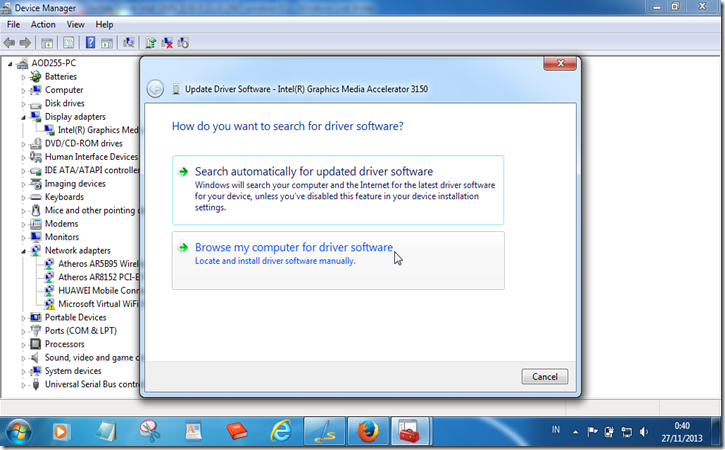Image resolution: width=725 pixels, height=450 pixels.
Task: Click the red toolbox taskbar icon
Action: click(409, 432)
